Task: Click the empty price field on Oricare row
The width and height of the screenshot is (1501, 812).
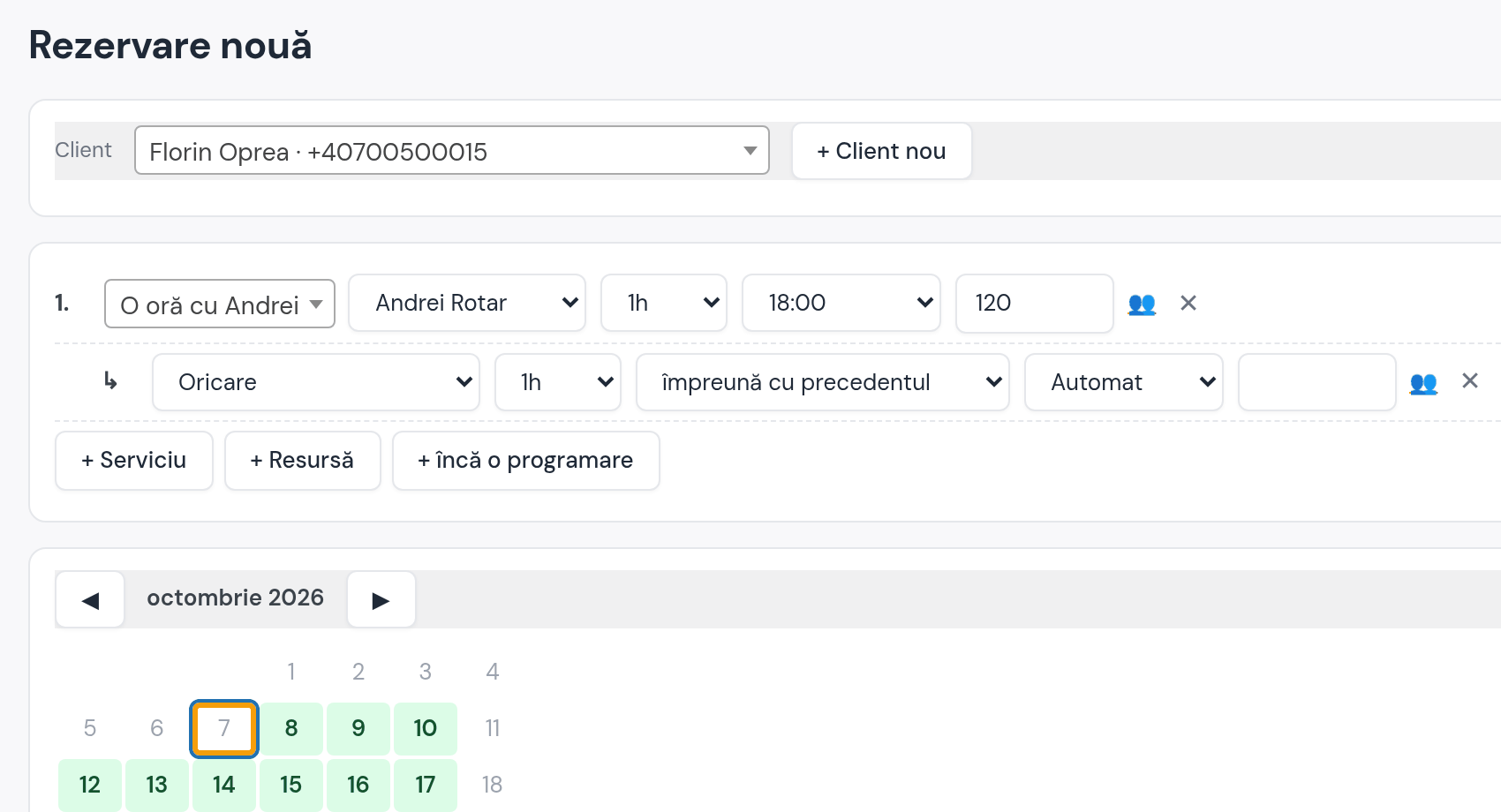Action: (x=1317, y=382)
